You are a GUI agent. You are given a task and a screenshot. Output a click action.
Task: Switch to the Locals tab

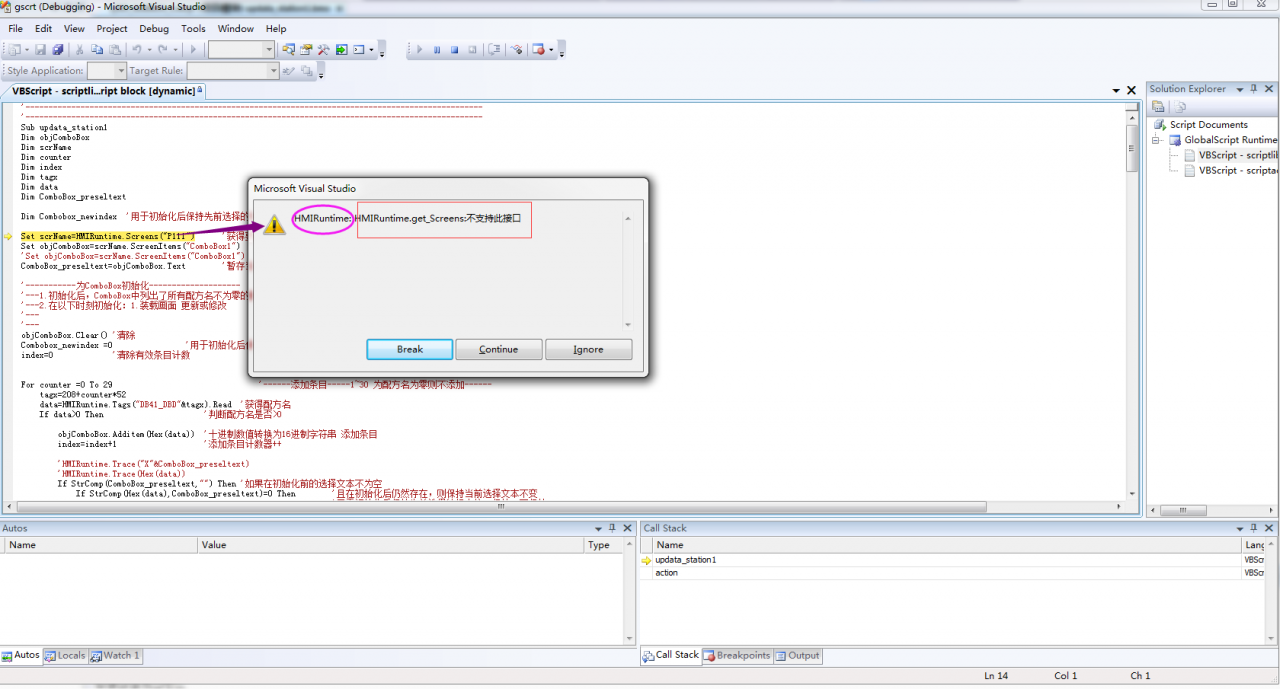pos(65,656)
